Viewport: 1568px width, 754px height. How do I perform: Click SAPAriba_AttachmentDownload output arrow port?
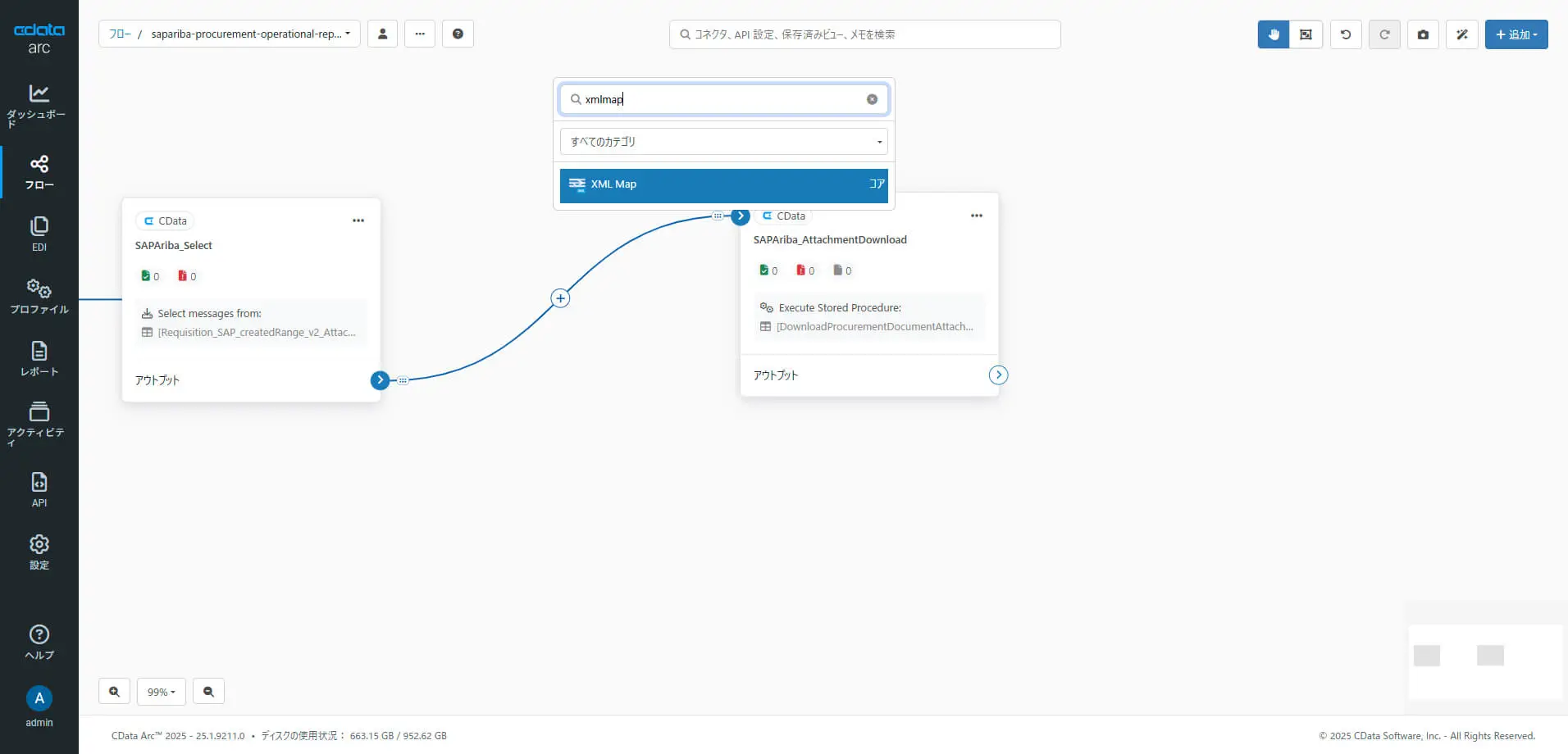click(998, 375)
